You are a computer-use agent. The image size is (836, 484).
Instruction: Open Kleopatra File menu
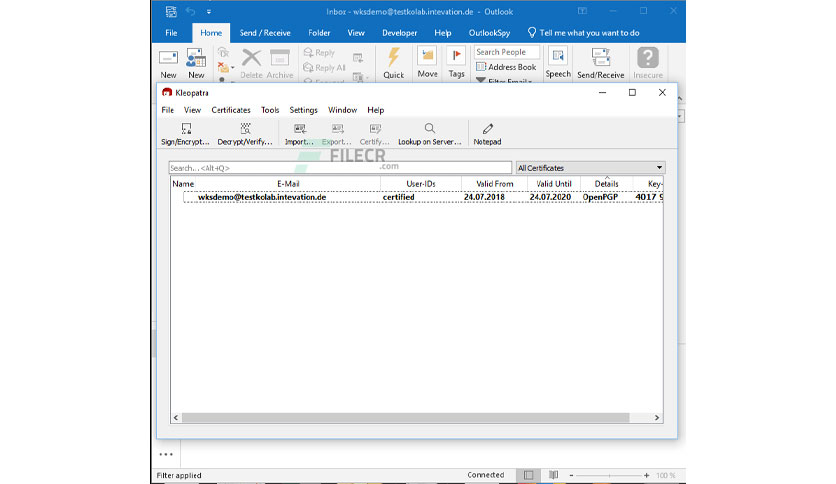[x=167, y=110]
